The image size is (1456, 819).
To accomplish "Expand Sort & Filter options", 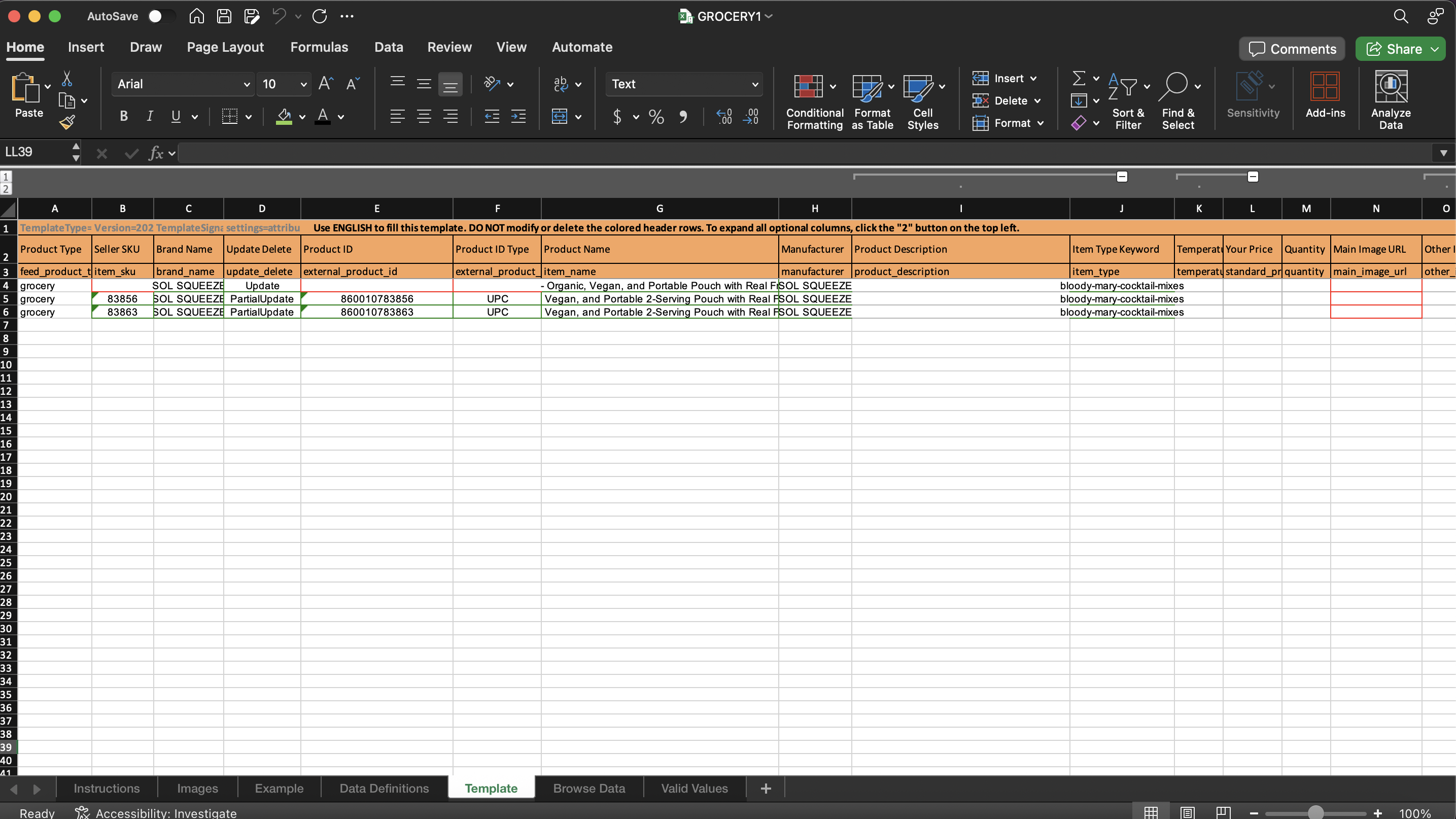I will pyautogui.click(x=1147, y=86).
